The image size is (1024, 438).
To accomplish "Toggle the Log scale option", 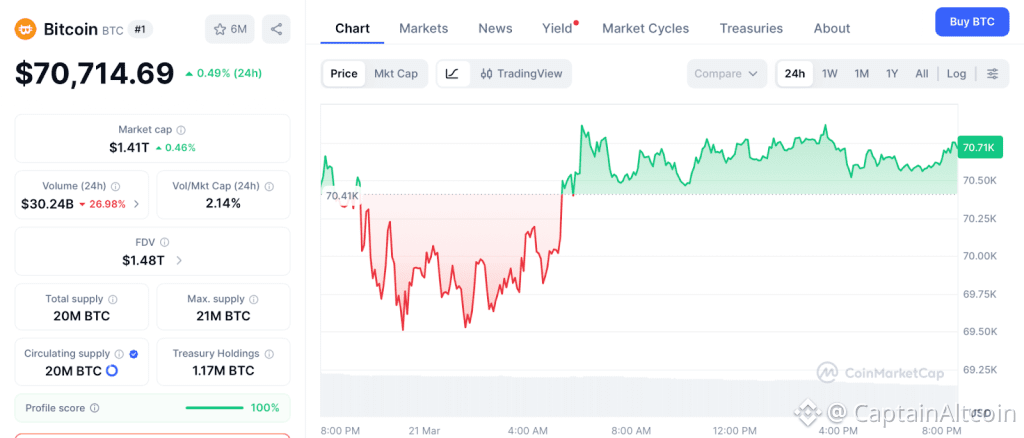I will 957,74.
